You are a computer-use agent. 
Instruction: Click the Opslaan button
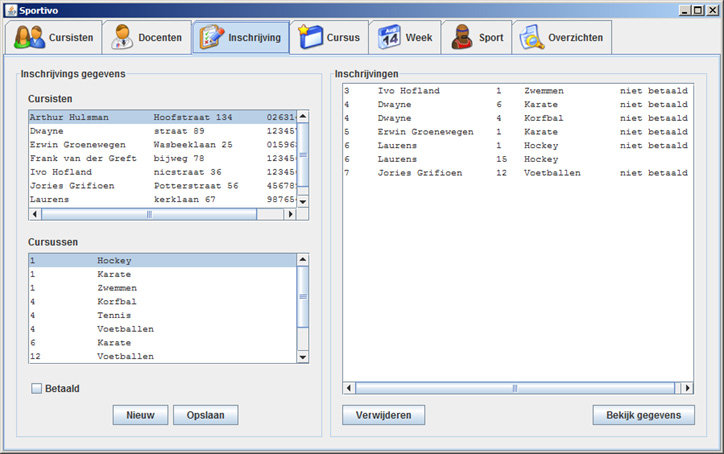[x=206, y=415]
